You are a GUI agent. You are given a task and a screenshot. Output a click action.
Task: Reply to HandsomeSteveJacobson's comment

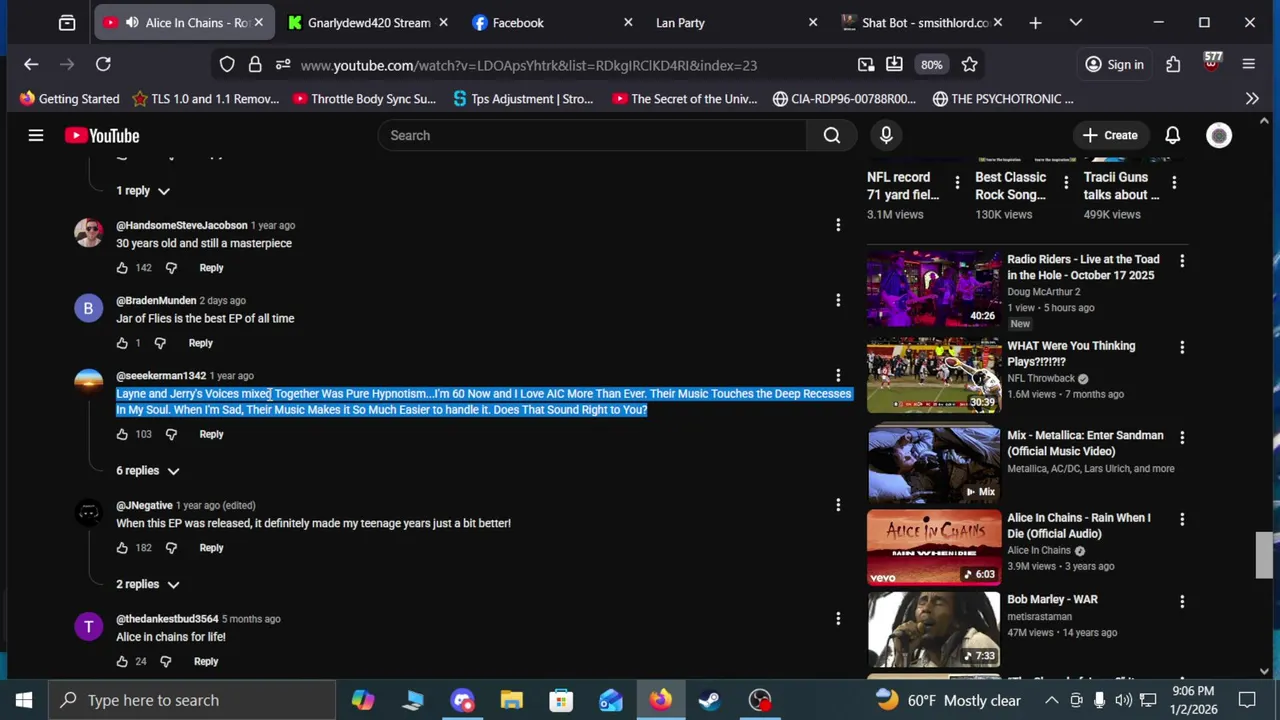[211, 268]
